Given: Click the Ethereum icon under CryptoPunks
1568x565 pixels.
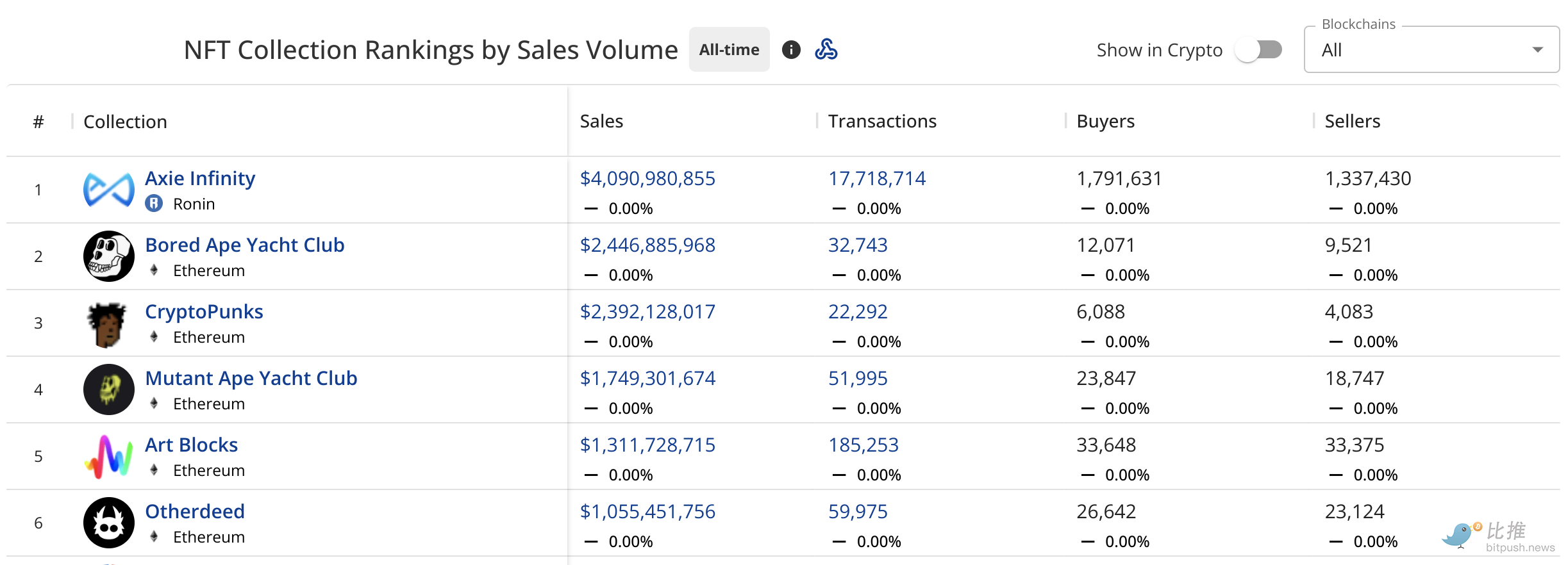Looking at the screenshot, I should tap(154, 337).
